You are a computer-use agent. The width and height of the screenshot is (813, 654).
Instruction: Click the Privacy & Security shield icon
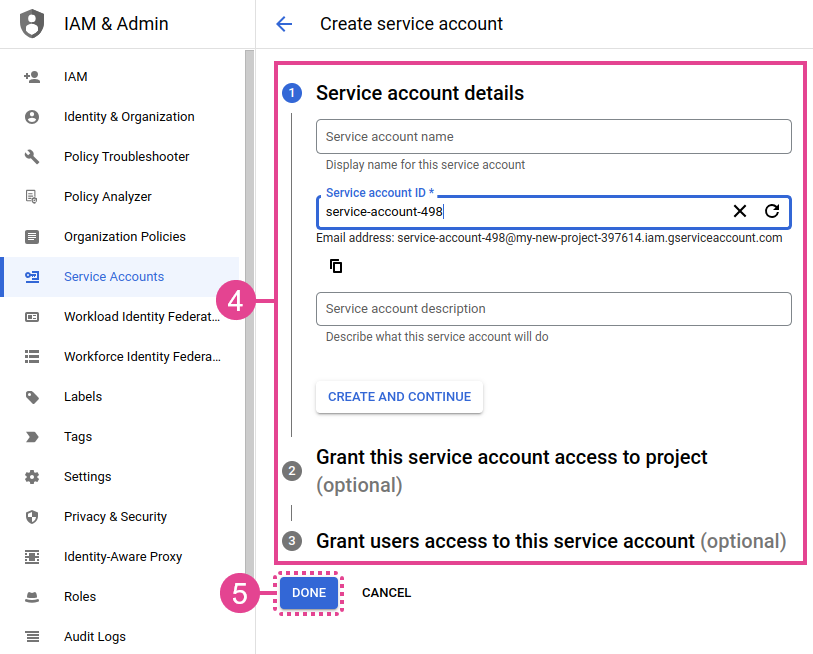(32, 517)
